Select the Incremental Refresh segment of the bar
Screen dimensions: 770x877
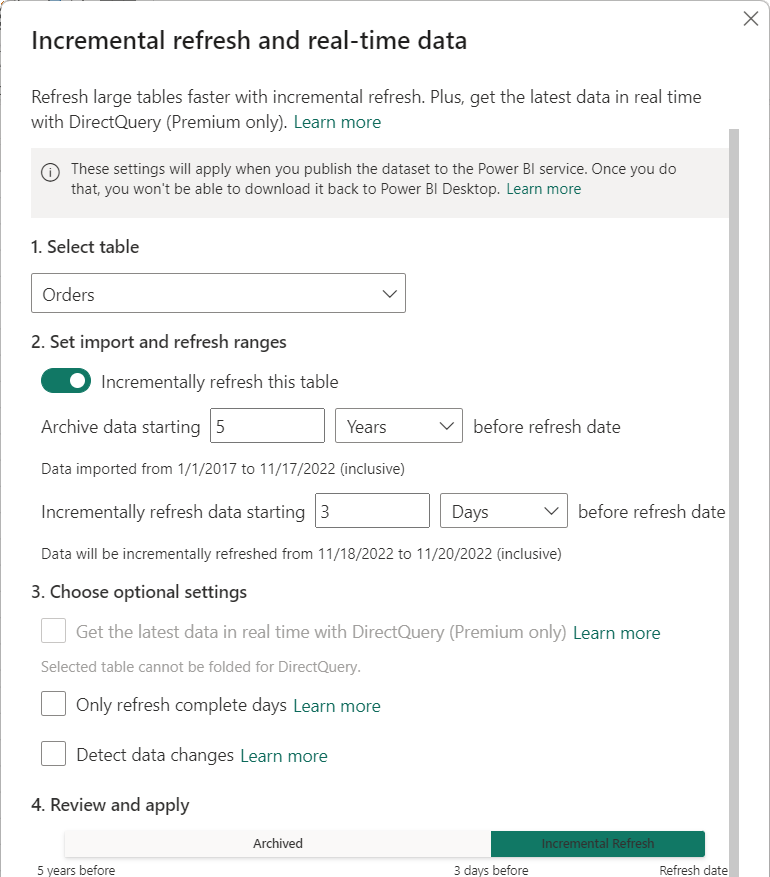(x=597, y=843)
